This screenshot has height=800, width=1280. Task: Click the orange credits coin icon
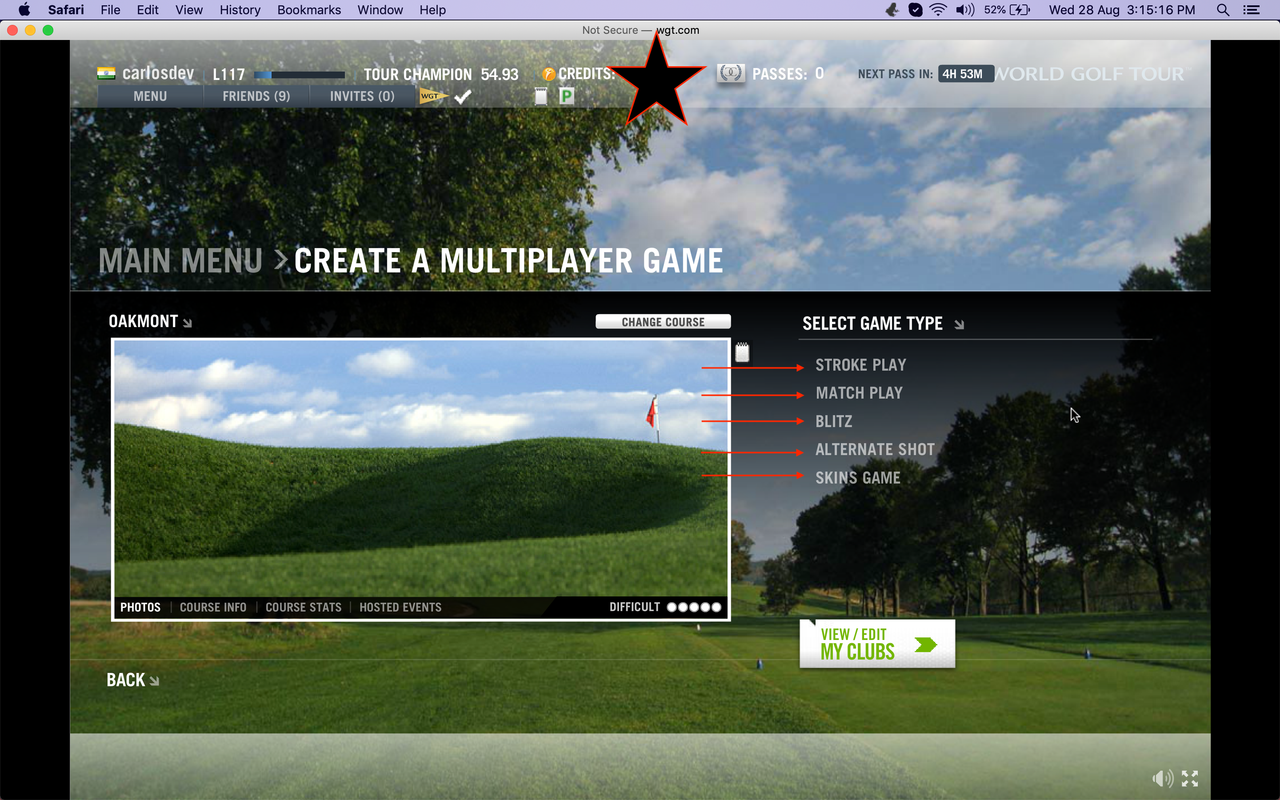pos(549,74)
